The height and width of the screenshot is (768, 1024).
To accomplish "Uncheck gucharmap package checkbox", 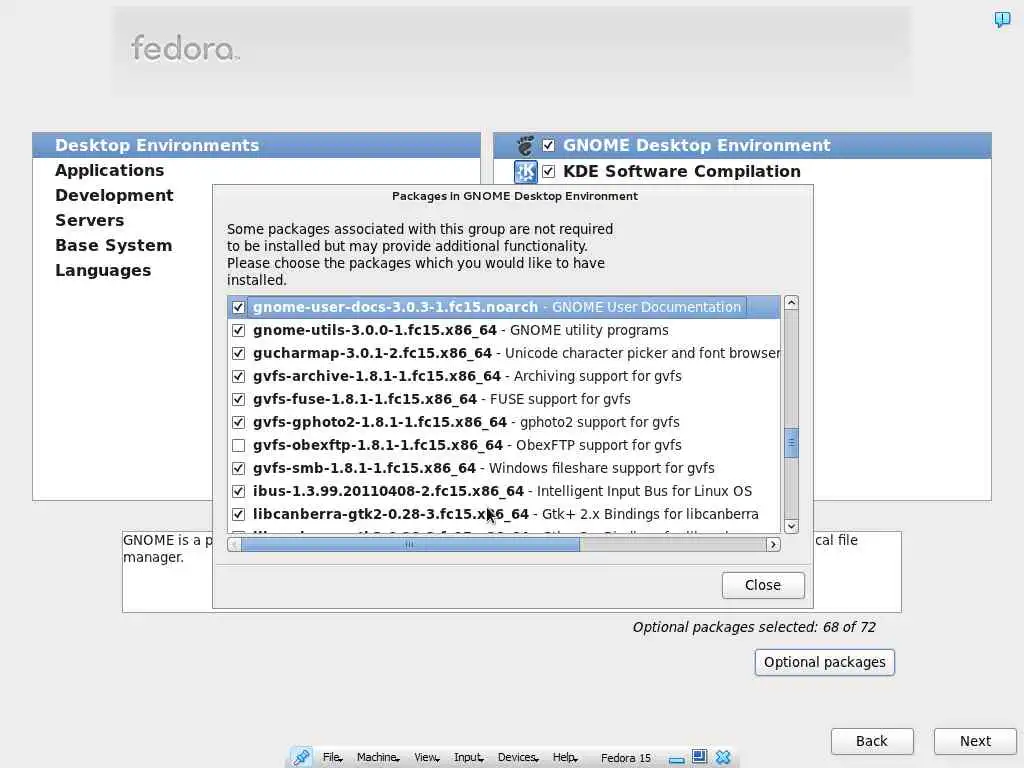I will coord(238,353).
